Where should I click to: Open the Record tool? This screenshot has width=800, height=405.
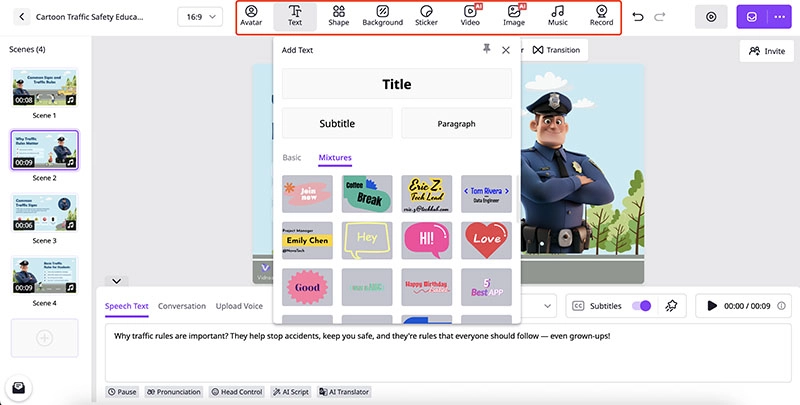[601, 16]
